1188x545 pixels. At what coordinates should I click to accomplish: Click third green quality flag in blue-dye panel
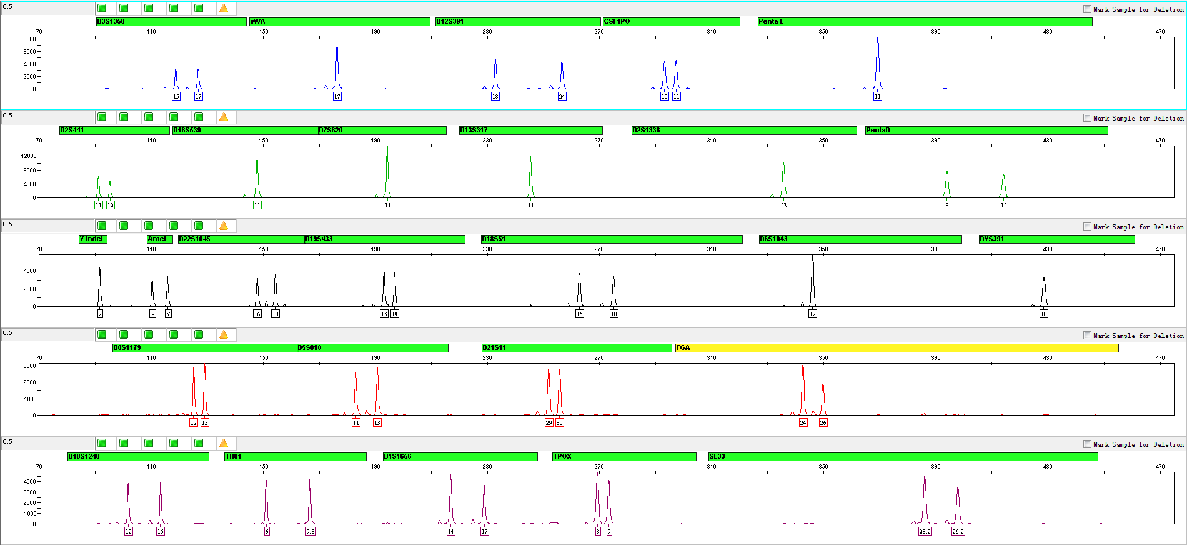pos(148,8)
